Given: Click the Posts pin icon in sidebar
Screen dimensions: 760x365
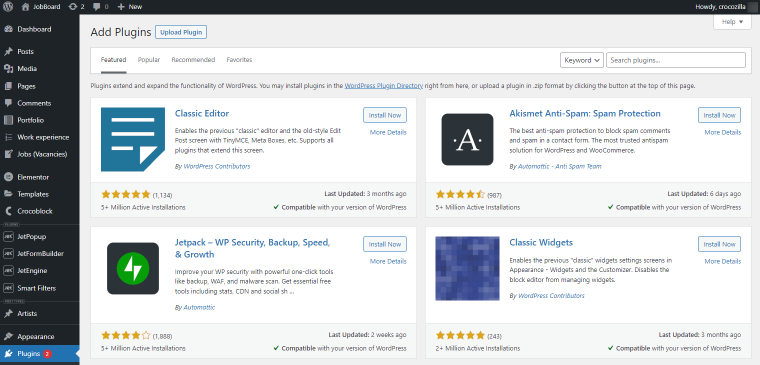Looking at the screenshot, I should [x=8, y=51].
